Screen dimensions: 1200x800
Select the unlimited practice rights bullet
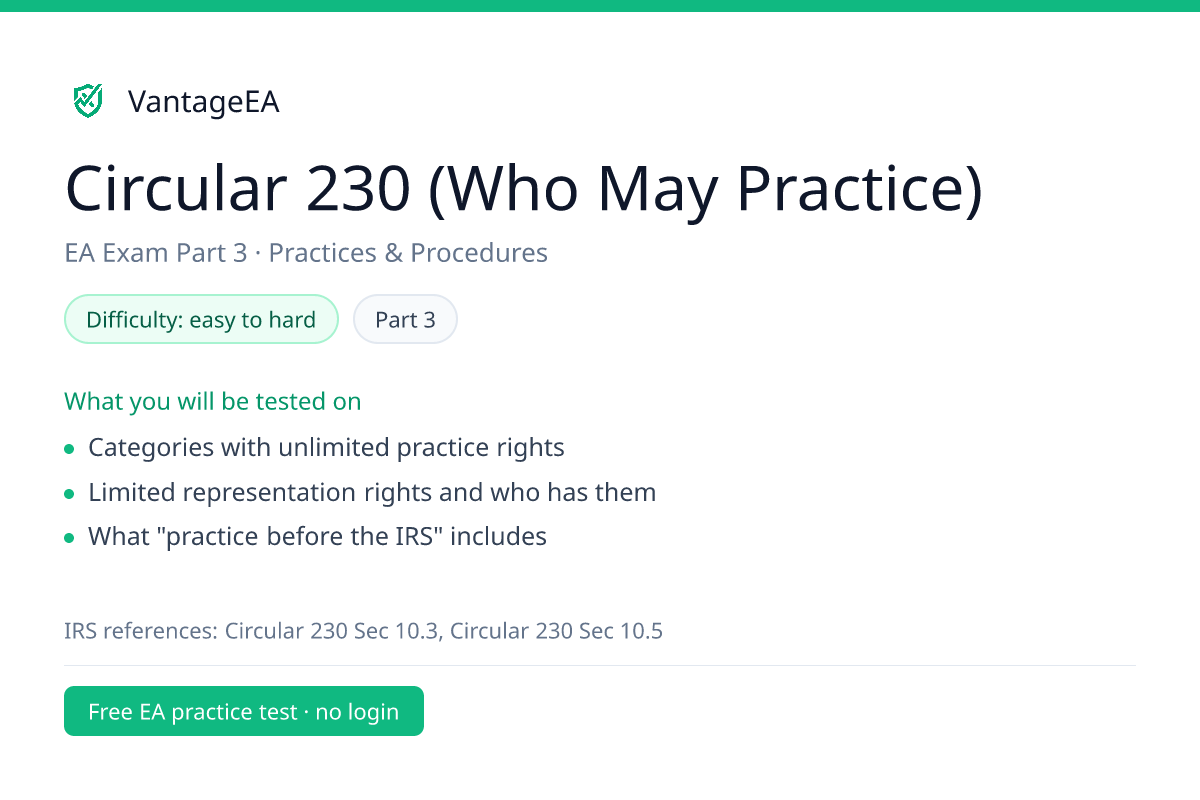tap(326, 448)
